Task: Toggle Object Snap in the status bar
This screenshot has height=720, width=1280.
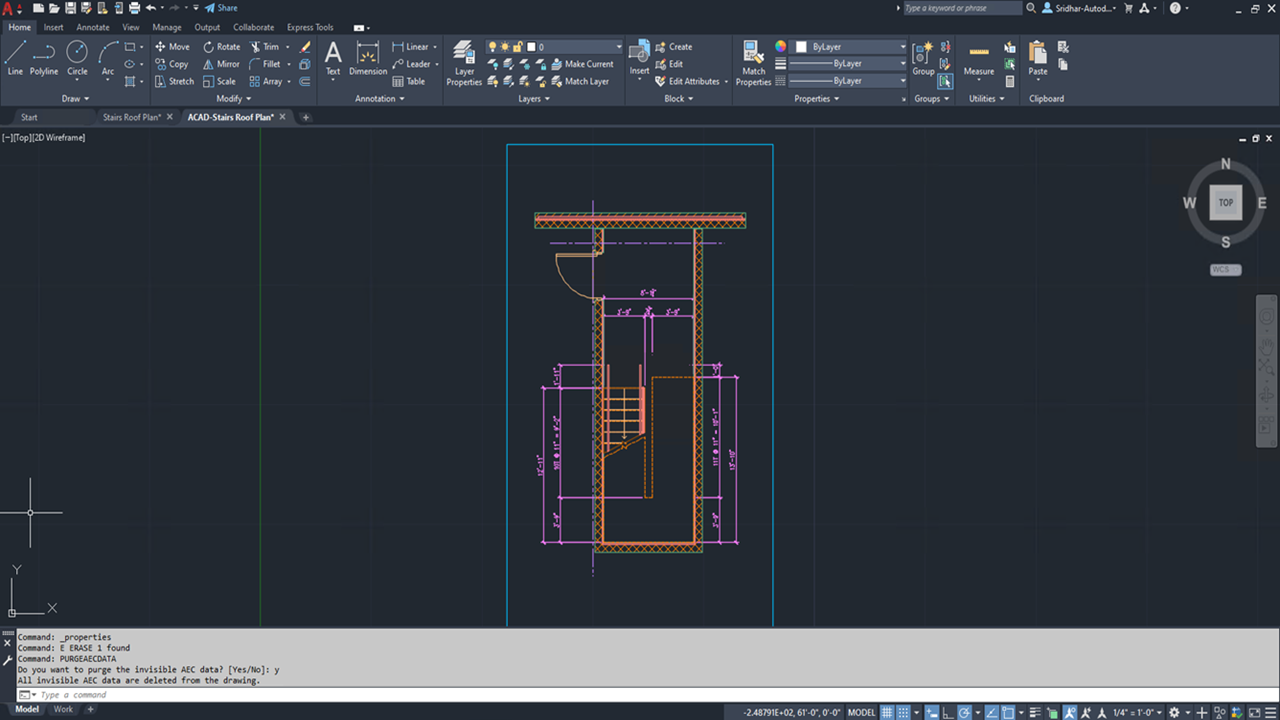Action: [x=1007, y=713]
